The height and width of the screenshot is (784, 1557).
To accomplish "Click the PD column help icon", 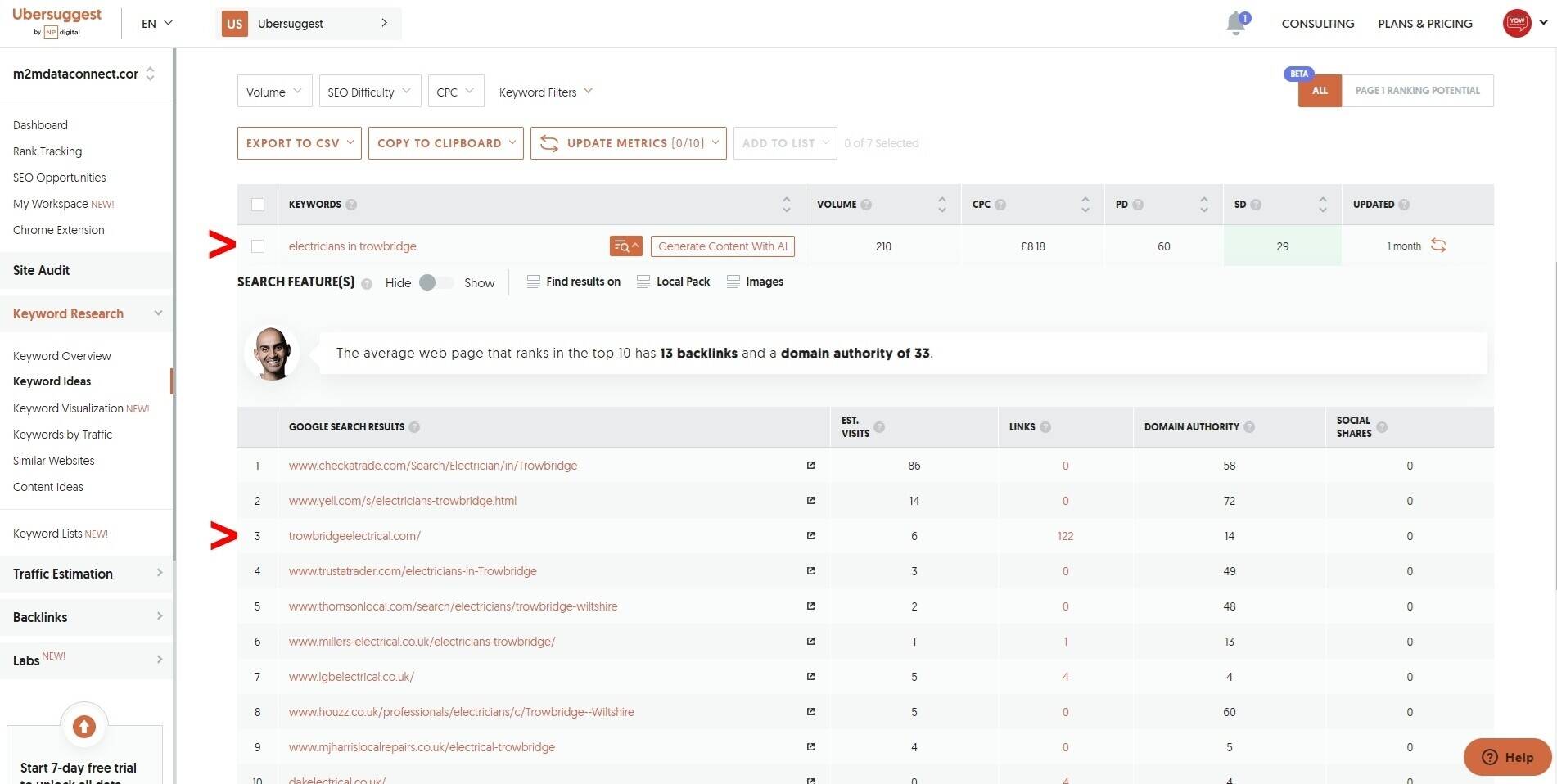I will [1138, 205].
